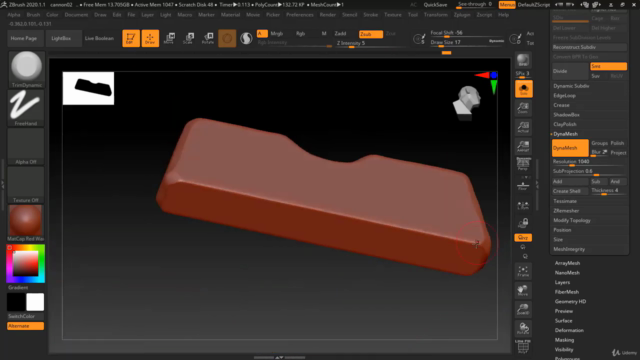Click the AAHalf icon
This screenshot has height=360, width=640.
pos(523,146)
